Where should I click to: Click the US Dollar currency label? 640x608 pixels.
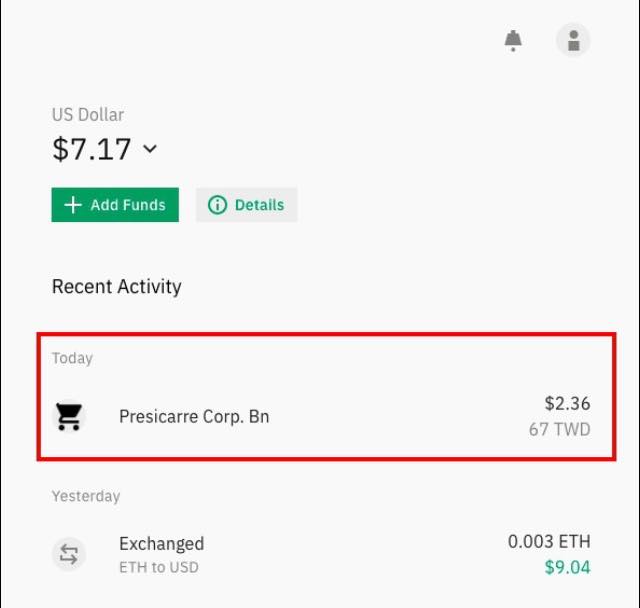(x=88, y=115)
